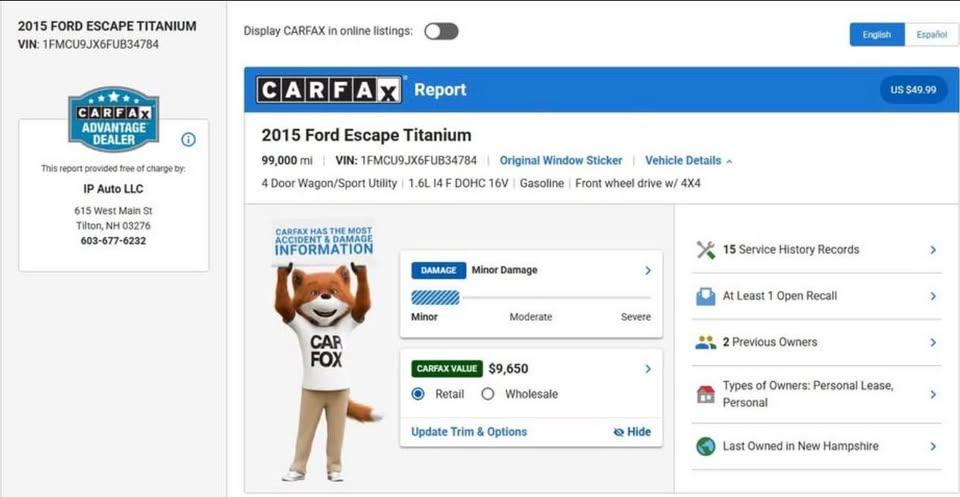
Task: Click the house Types of Owners icon
Action: pyautogui.click(x=705, y=394)
